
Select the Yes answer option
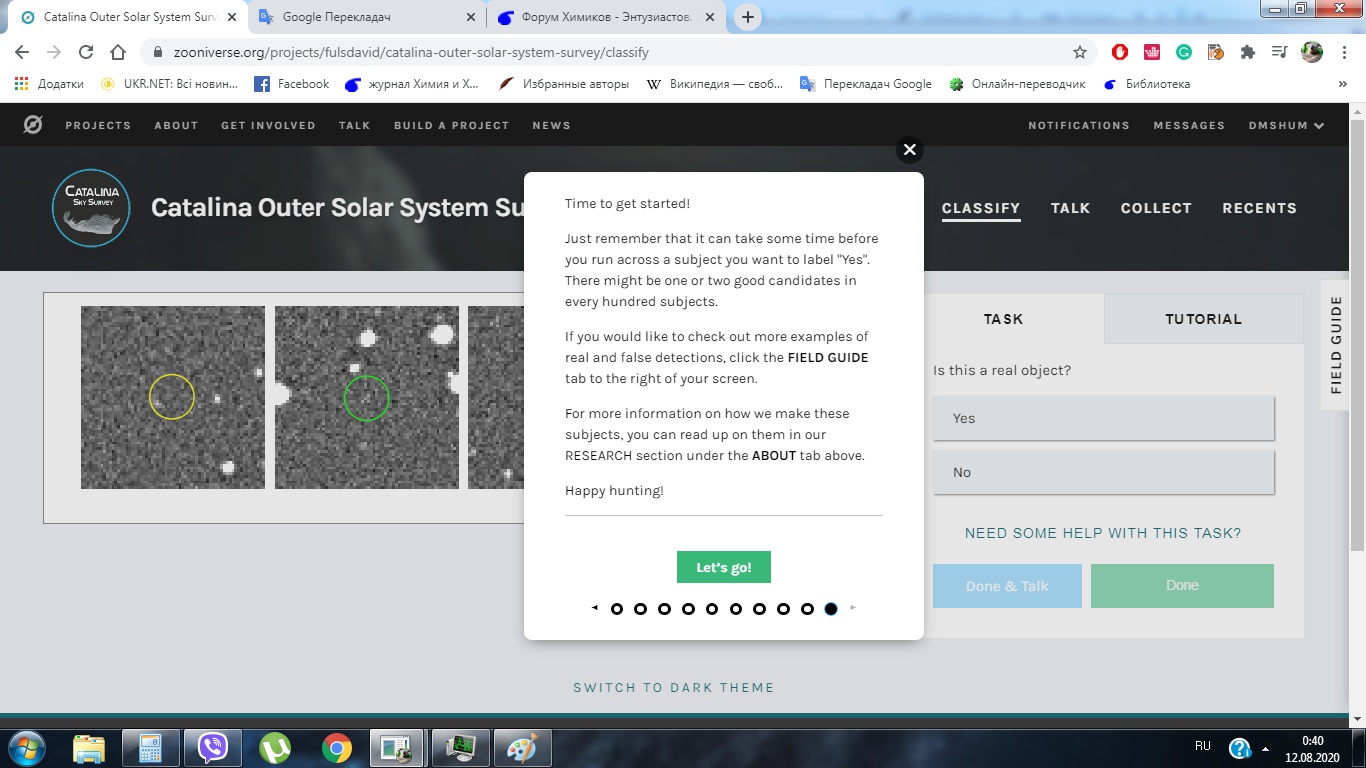click(1103, 418)
